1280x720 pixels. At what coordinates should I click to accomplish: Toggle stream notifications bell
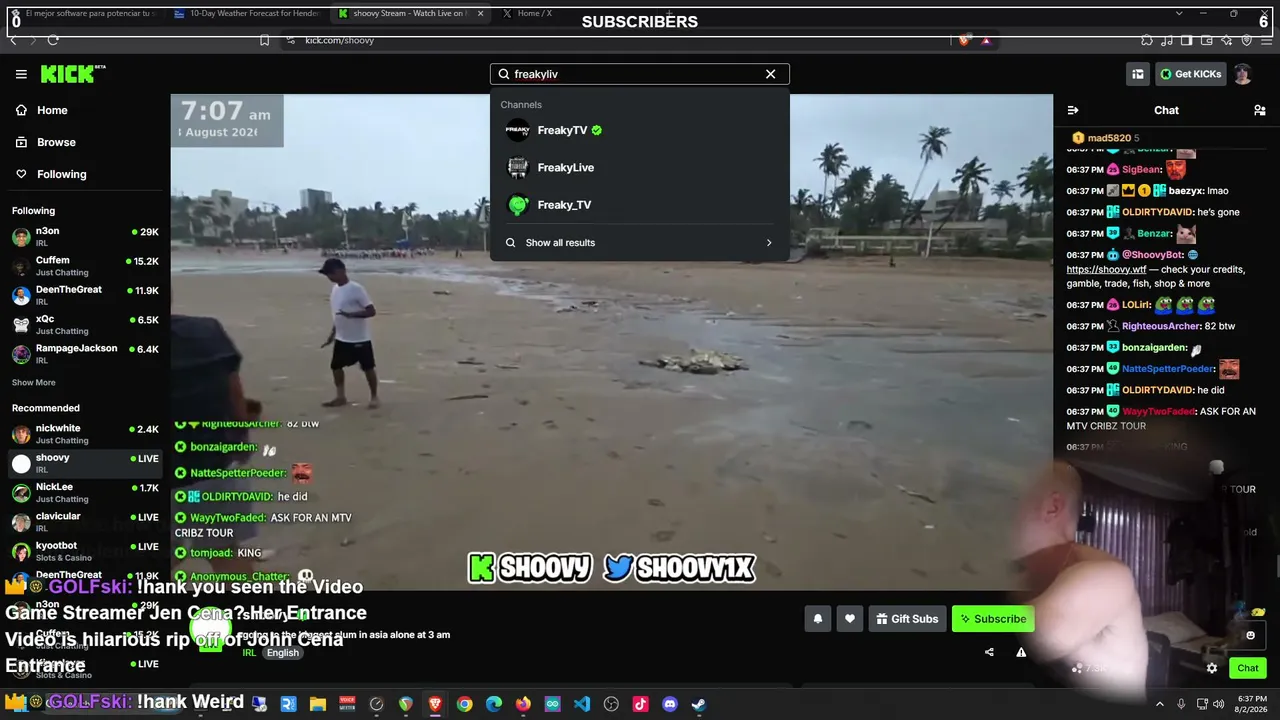(818, 619)
